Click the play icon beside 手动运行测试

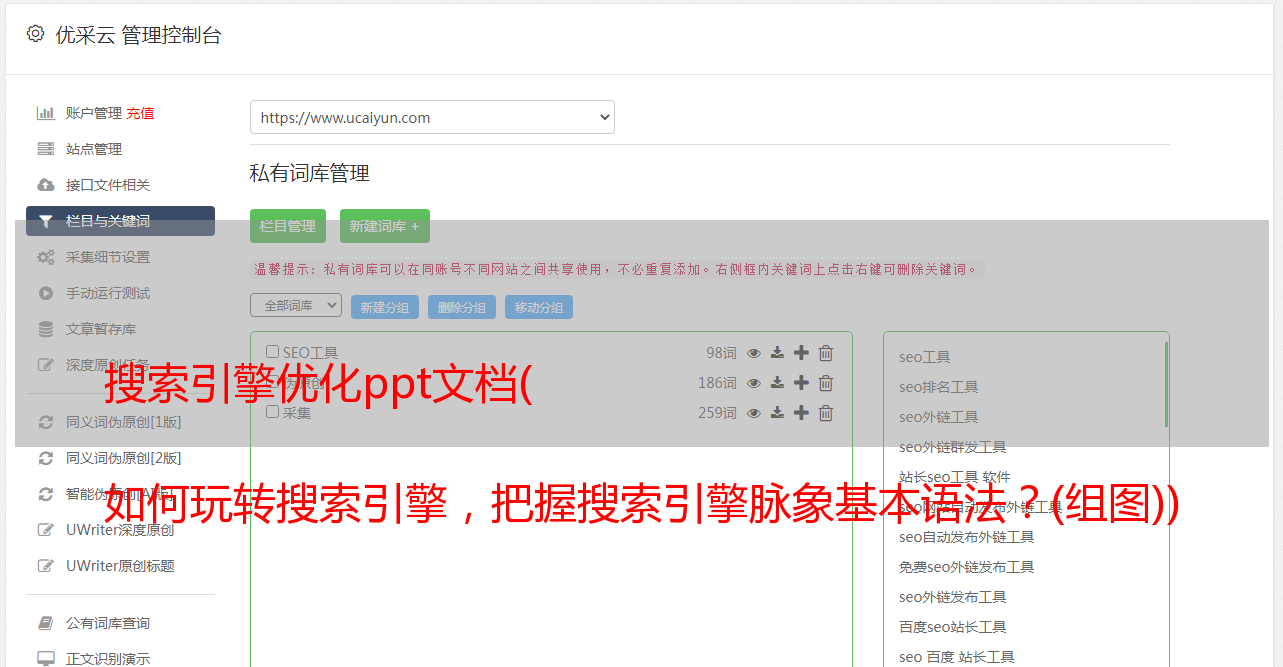pyautogui.click(x=45, y=293)
